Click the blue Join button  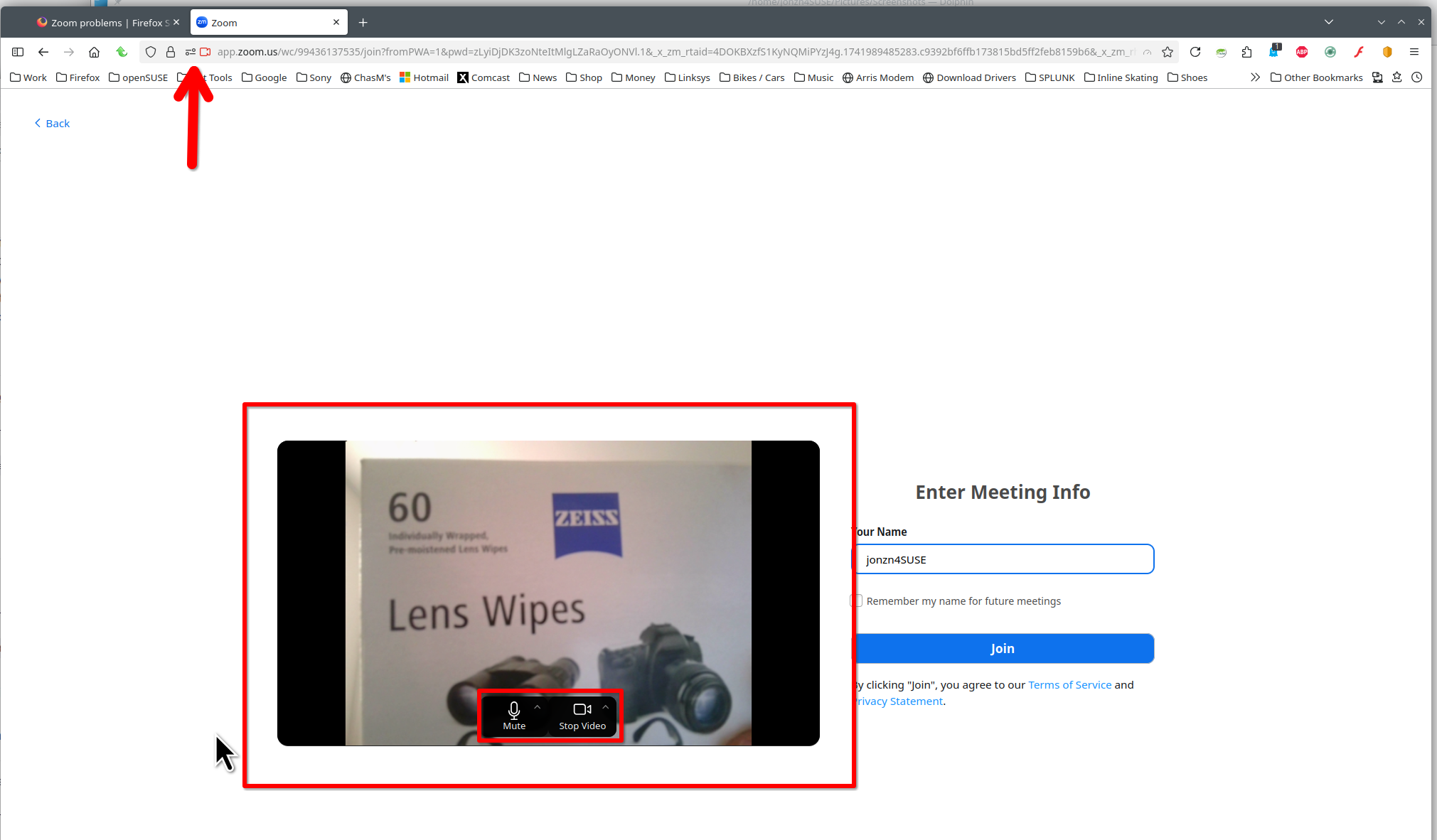tap(1003, 648)
